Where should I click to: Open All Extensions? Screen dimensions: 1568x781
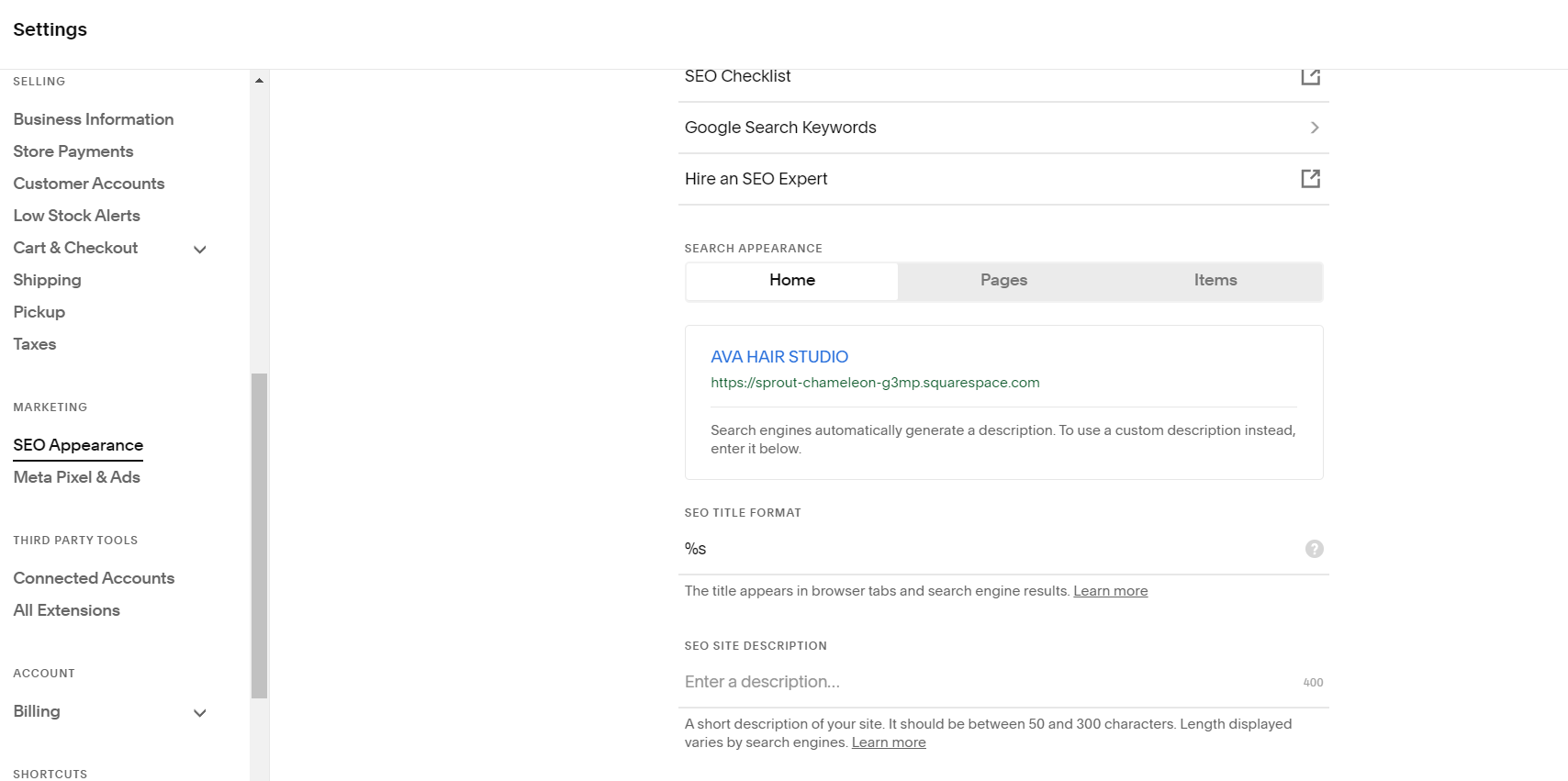point(67,610)
